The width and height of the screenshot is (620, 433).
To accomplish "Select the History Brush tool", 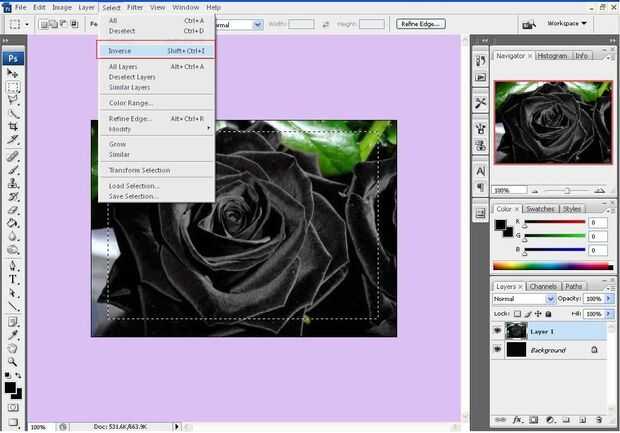I will pos(13,197).
